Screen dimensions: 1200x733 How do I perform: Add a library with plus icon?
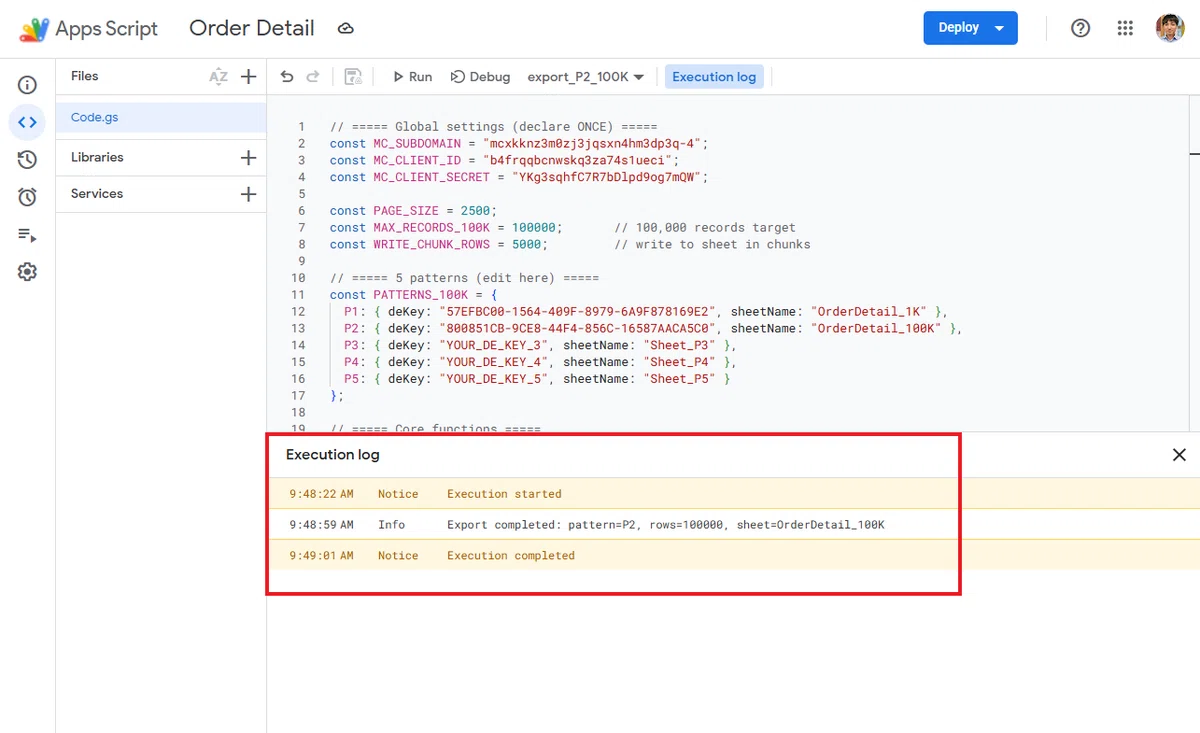point(249,158)
